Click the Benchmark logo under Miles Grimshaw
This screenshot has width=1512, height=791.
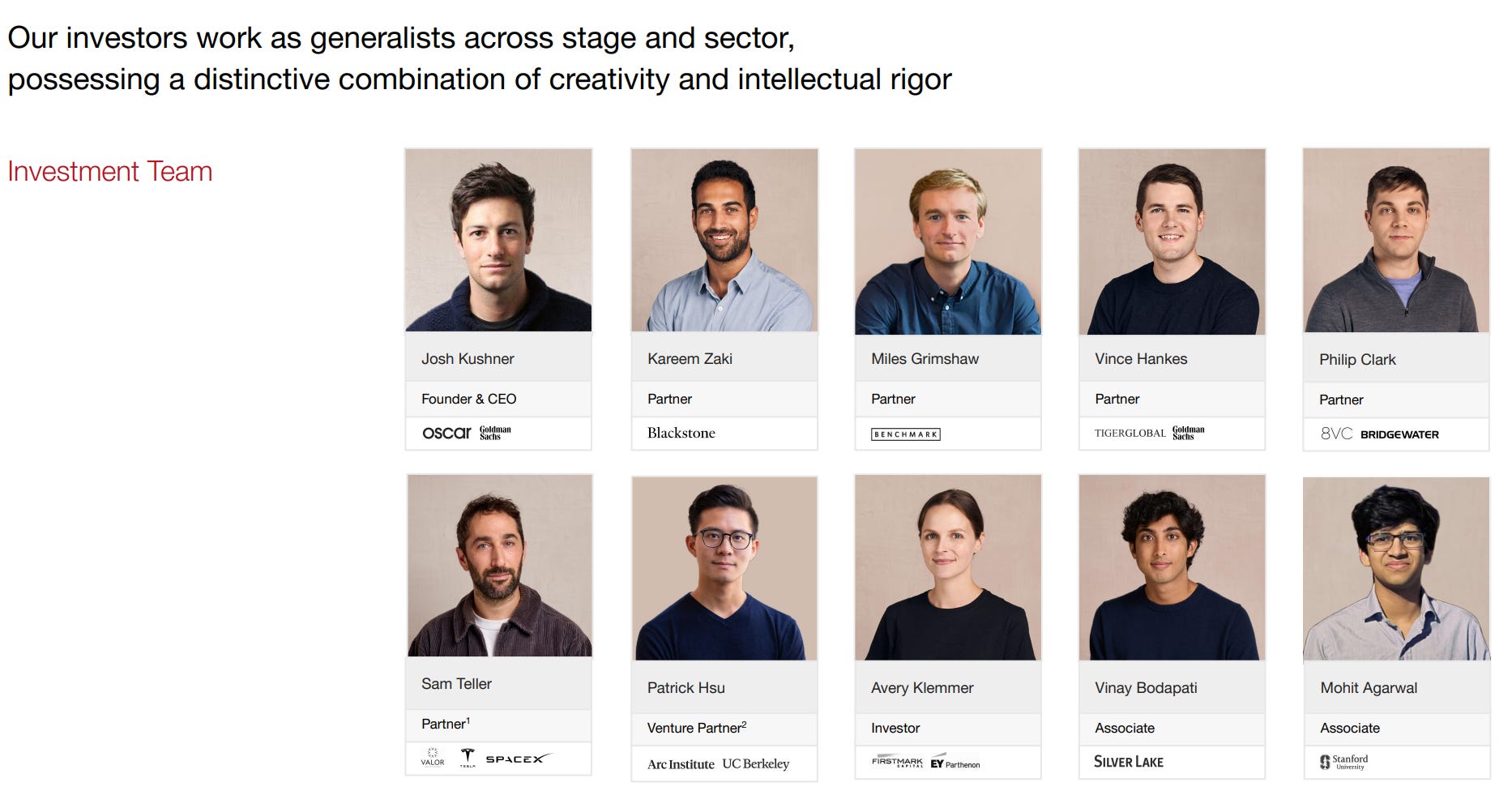(906, 434)
